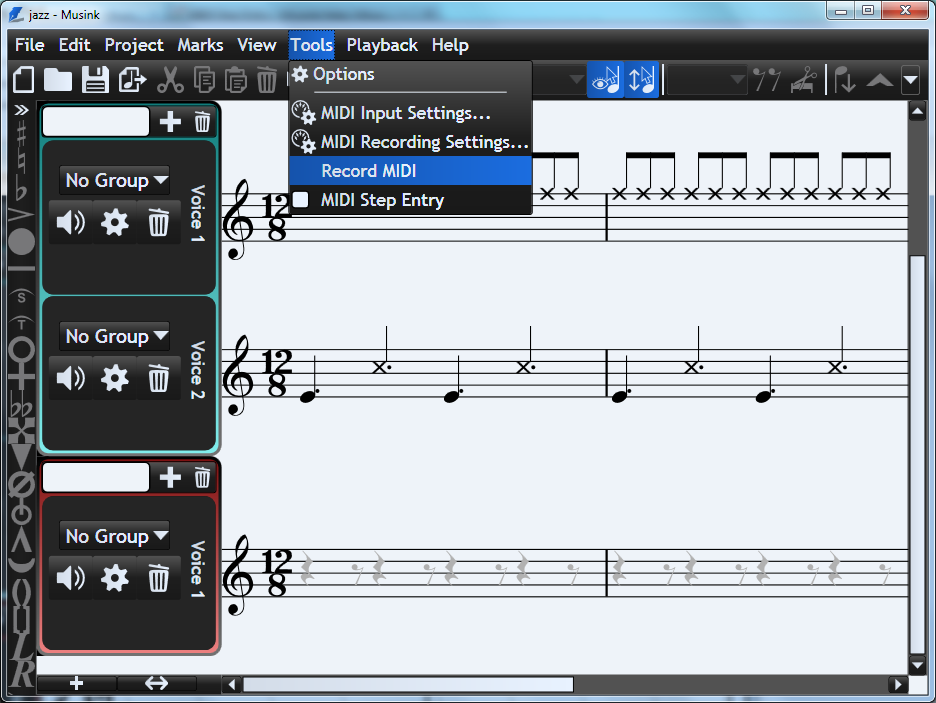Toggle the eye-note visibility toolbar button

click(605, 80)
